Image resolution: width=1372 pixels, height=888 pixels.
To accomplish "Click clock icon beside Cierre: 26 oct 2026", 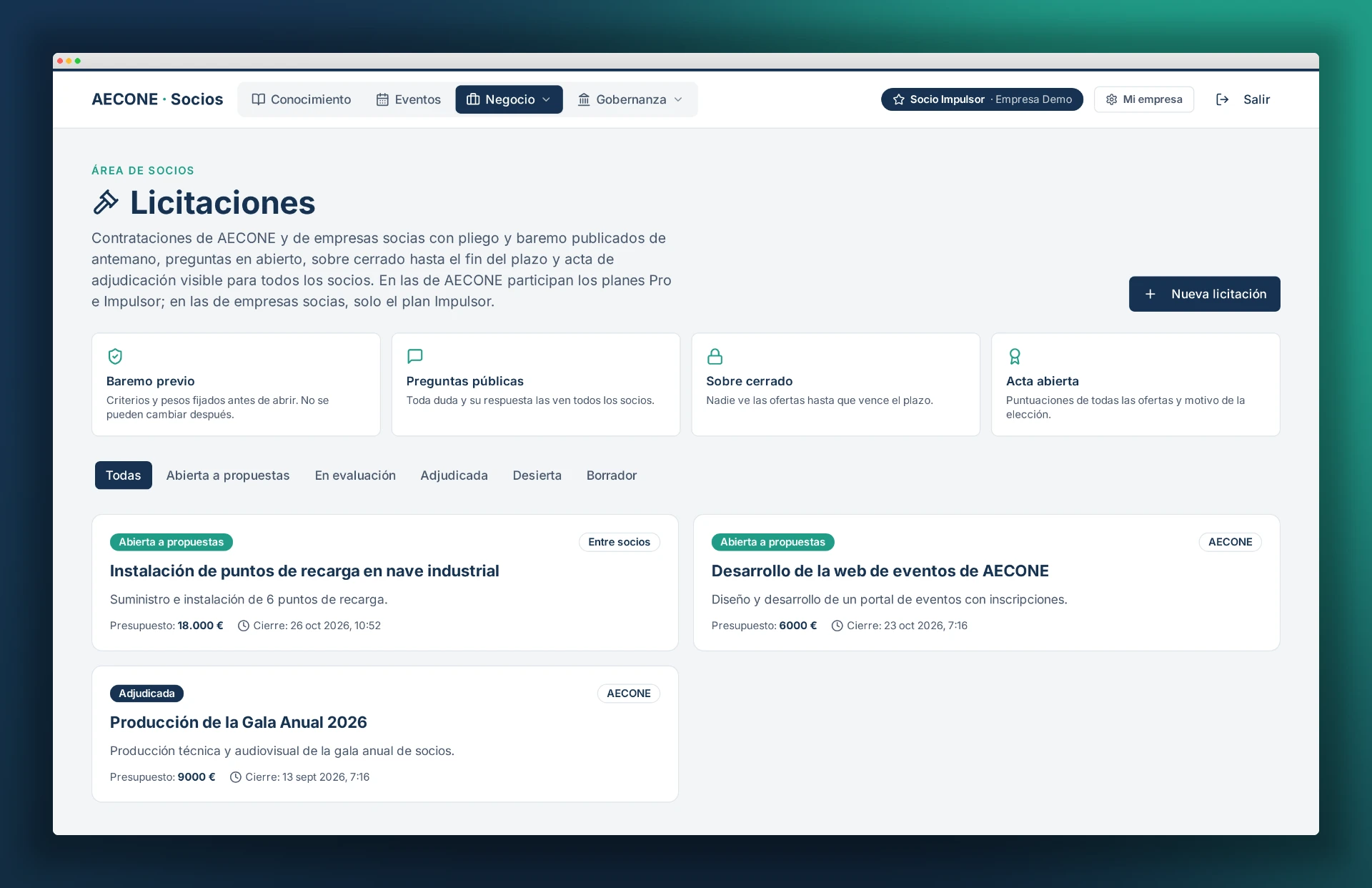I will point(243,626).
